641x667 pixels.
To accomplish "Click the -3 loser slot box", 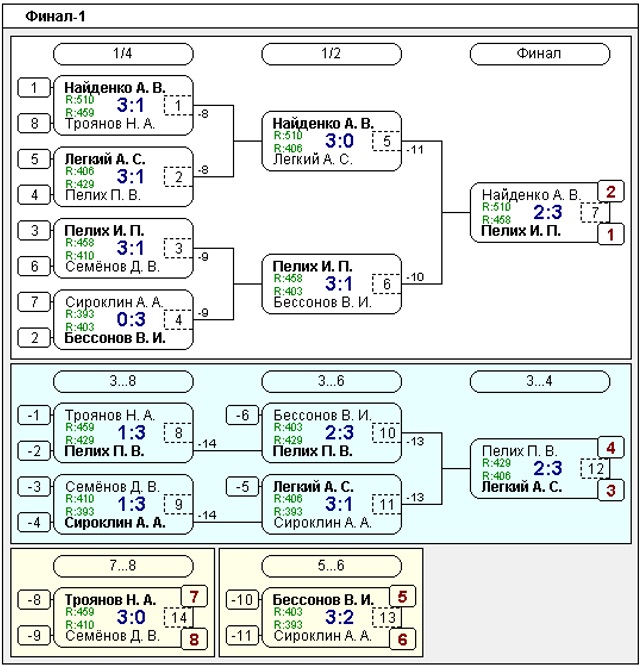I will click(x=34, y=486).
